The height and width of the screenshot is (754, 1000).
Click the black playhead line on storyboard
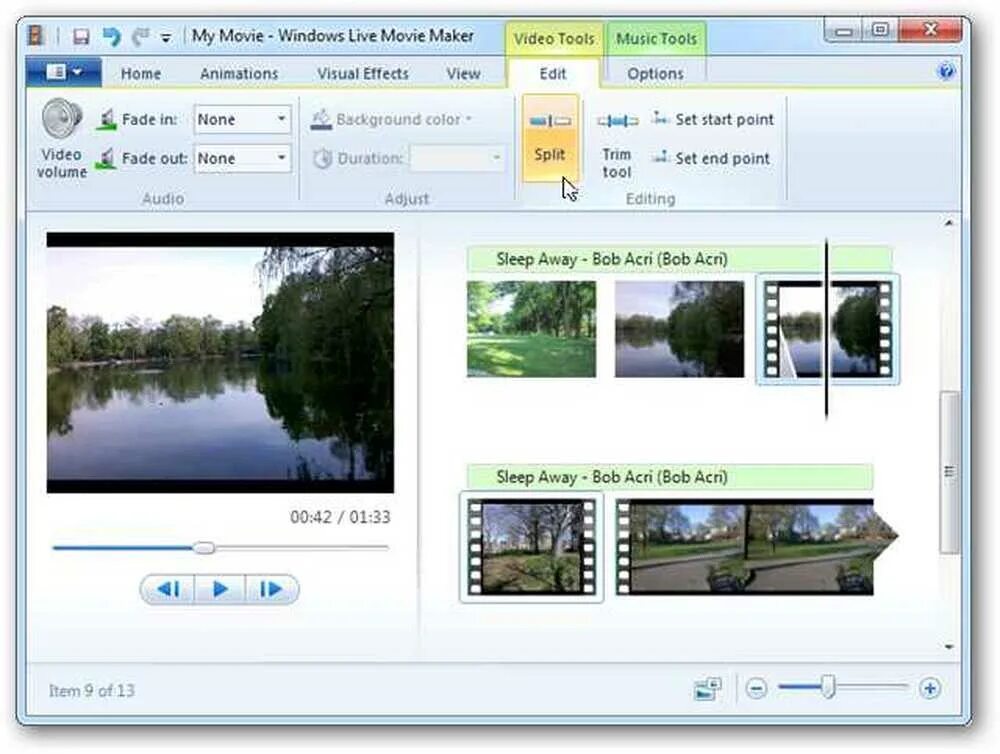pos(827,329)
